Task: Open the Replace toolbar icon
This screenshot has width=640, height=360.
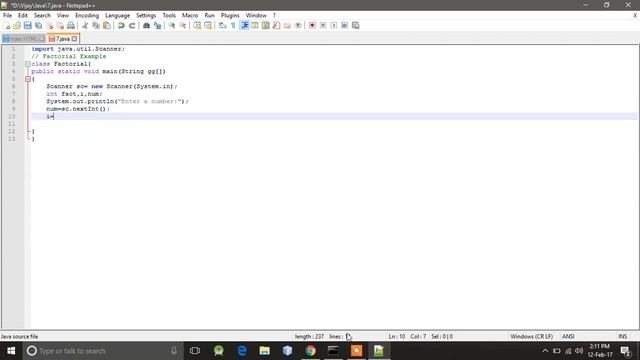Action: point(157,25)
